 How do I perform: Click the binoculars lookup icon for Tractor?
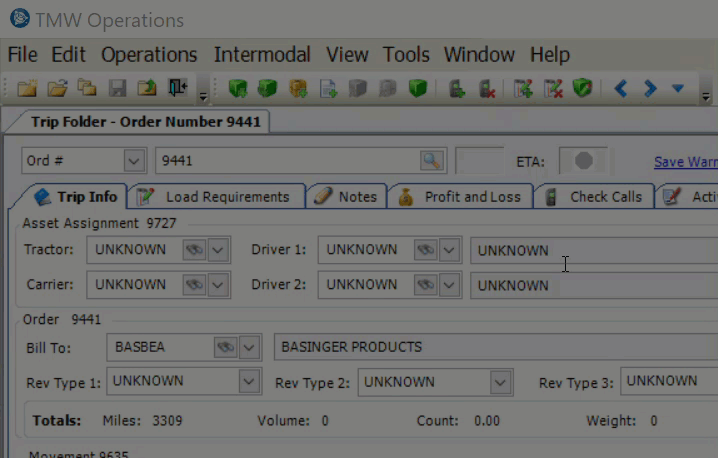click(x=193, y=250)
